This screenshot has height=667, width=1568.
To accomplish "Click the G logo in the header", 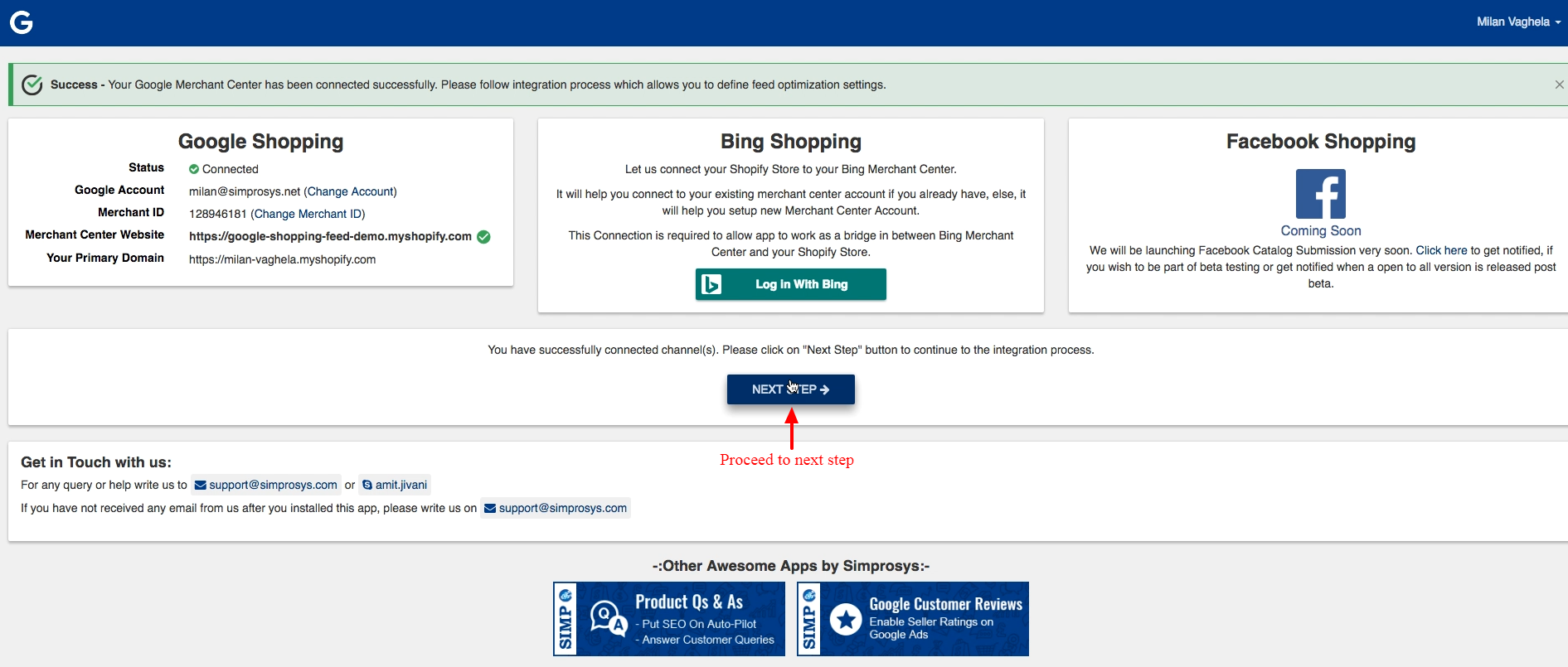I will coord(21,22).
